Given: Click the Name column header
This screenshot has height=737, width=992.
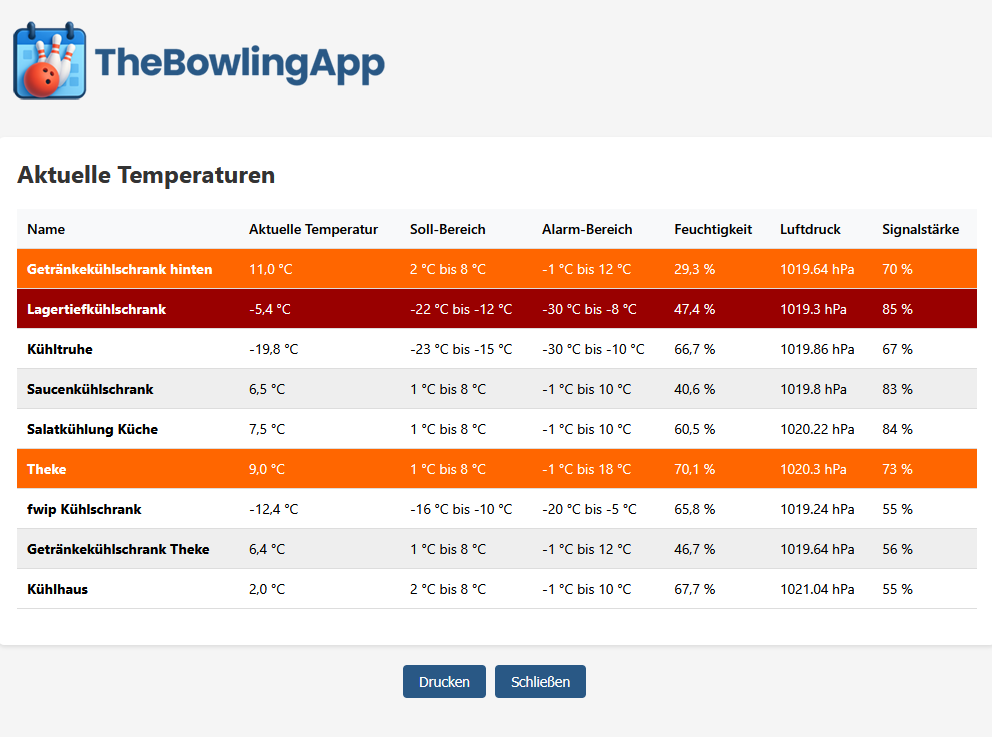Looking at the screenshot, I should pyautogui.click(x=46, y=229).
